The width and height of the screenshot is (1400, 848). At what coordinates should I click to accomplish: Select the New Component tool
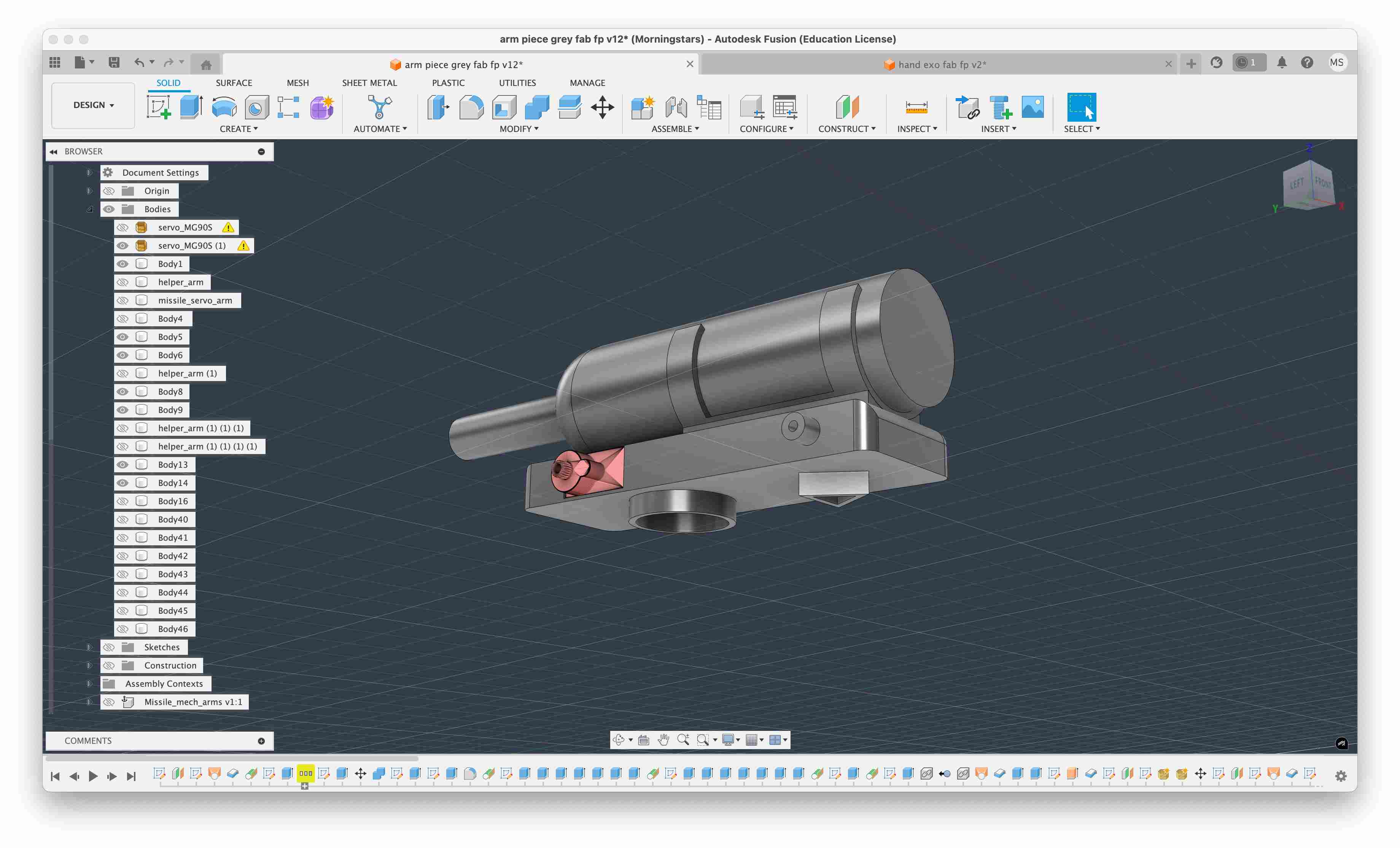(643, 107)
